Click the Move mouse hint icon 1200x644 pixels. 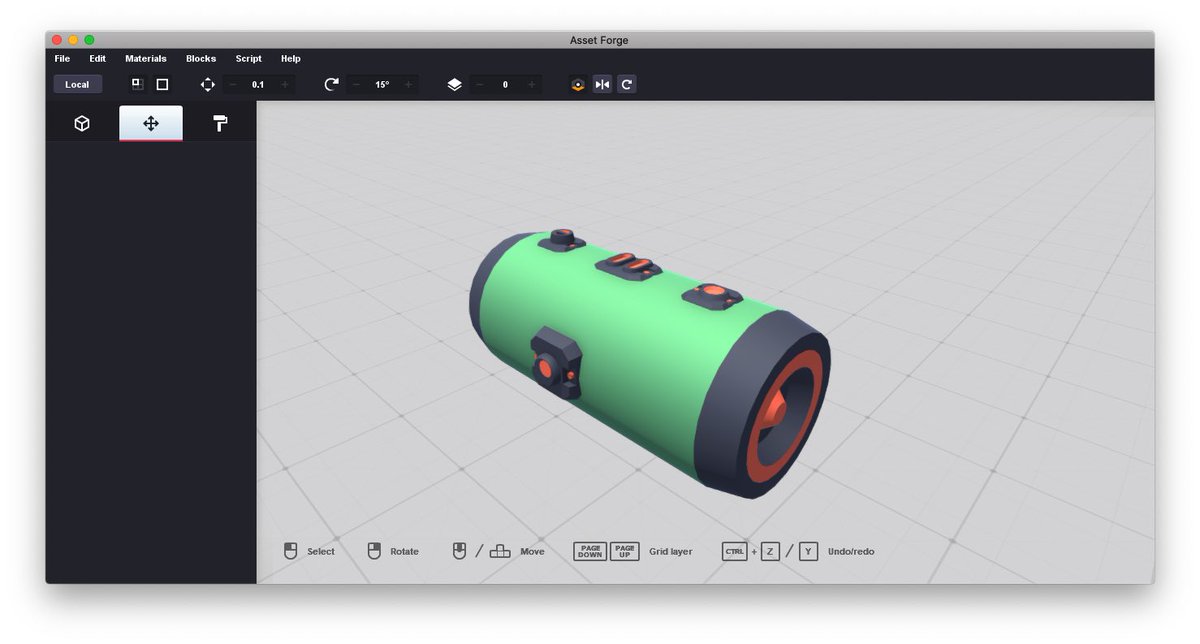tap(459, 551)
